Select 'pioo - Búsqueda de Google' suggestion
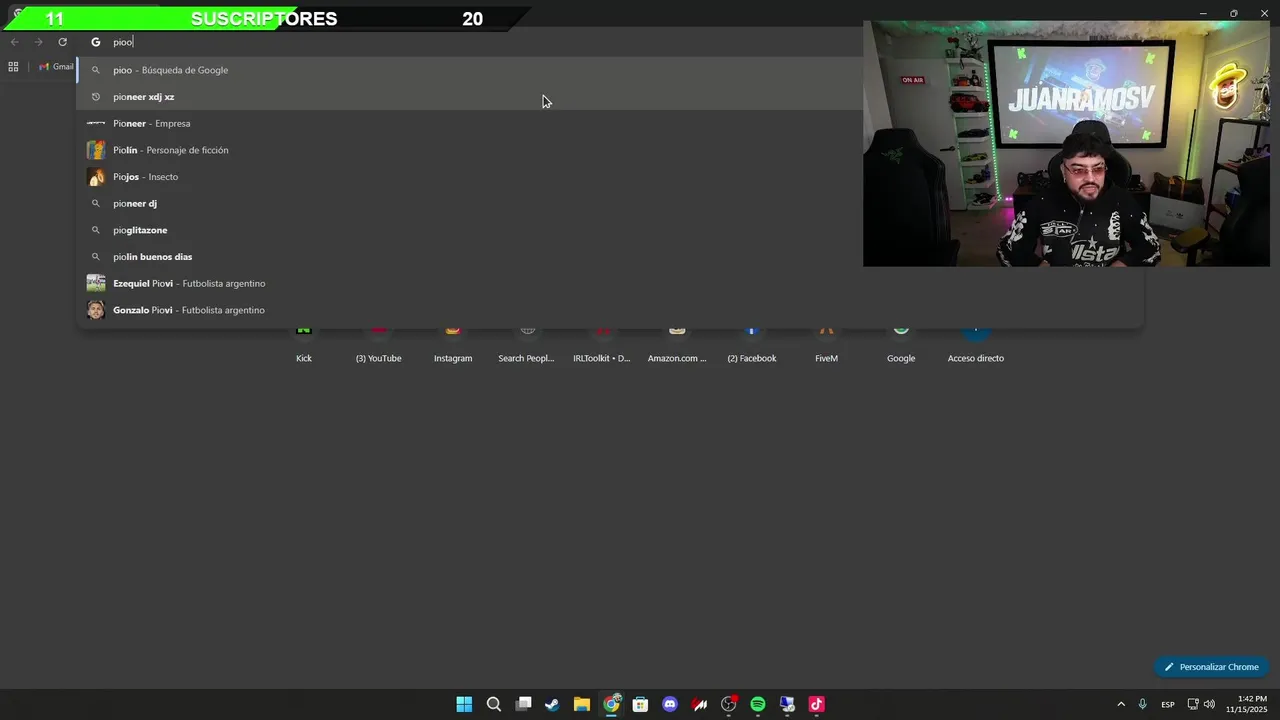This screenshot has height=720, width=1280. 470,70
